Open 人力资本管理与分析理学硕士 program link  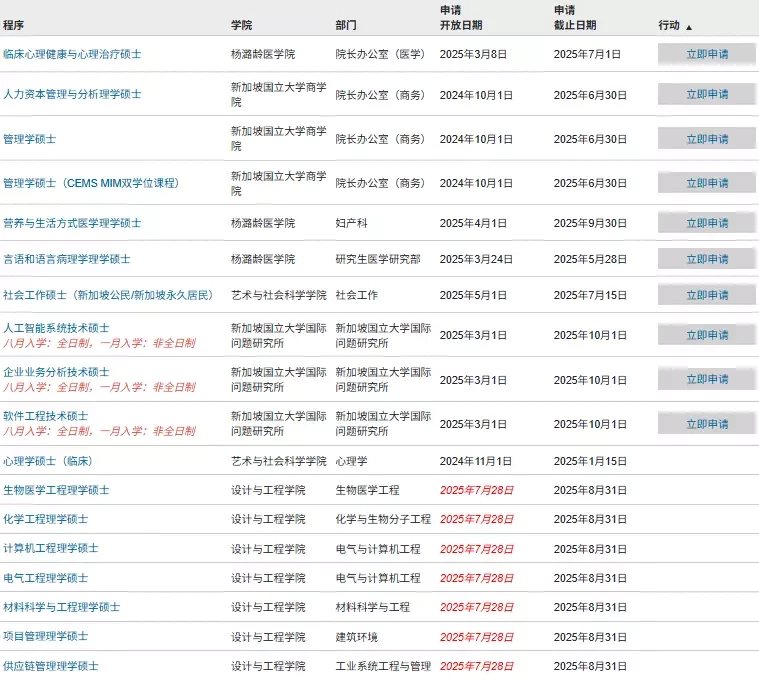[x=72, y=94]
